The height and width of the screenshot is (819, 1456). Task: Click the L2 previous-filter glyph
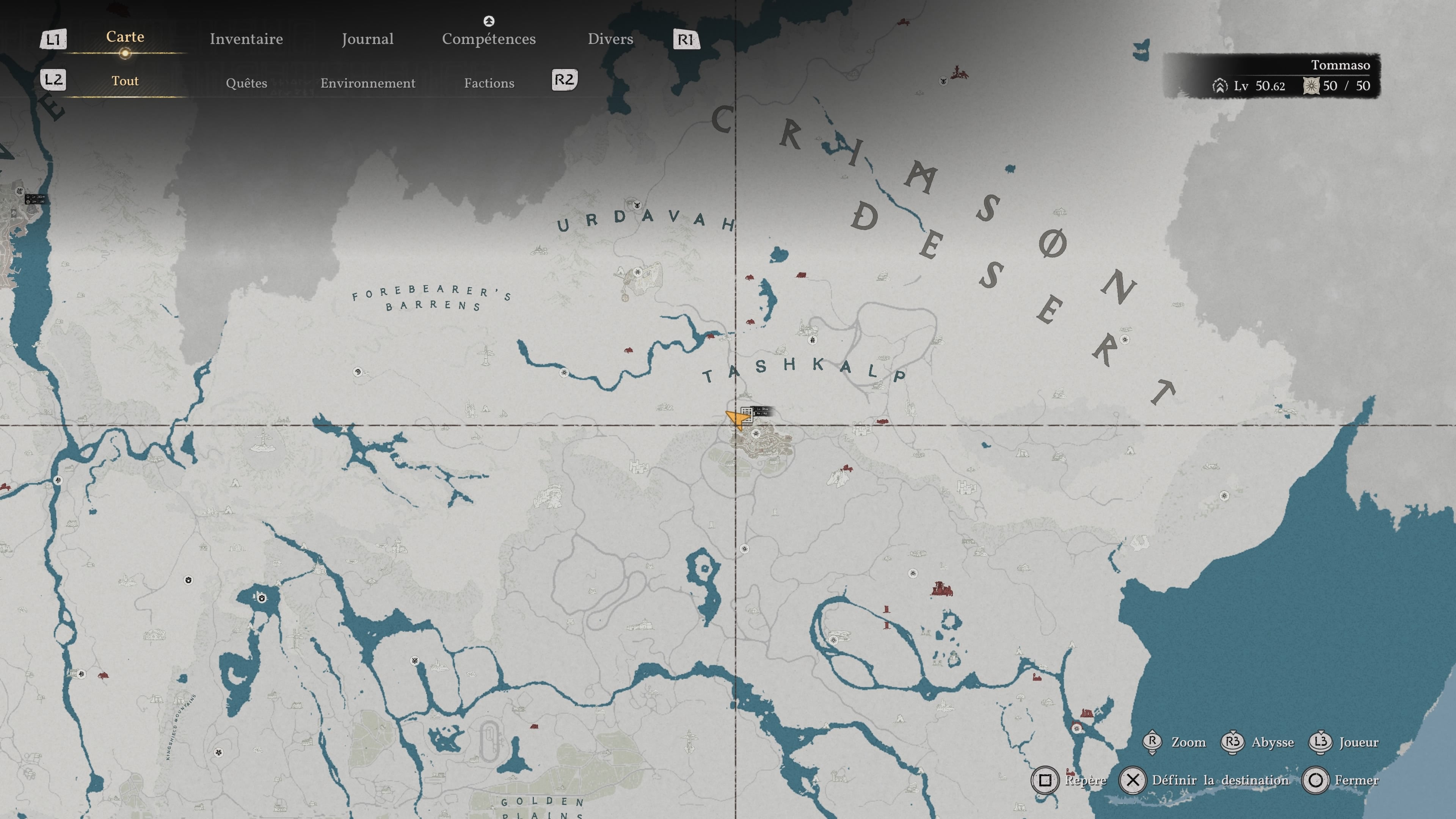53,80
